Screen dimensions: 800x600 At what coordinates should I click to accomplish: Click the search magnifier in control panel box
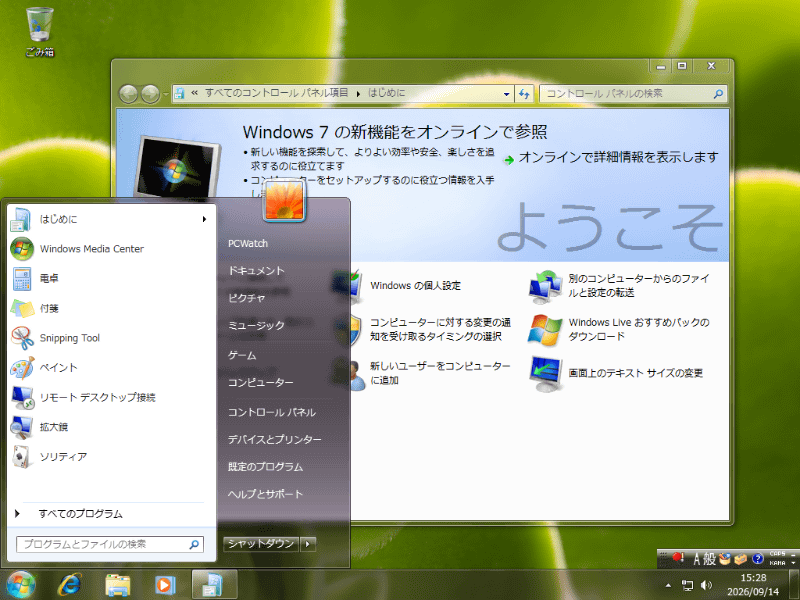pyautogui.click(x=718, y=94)
